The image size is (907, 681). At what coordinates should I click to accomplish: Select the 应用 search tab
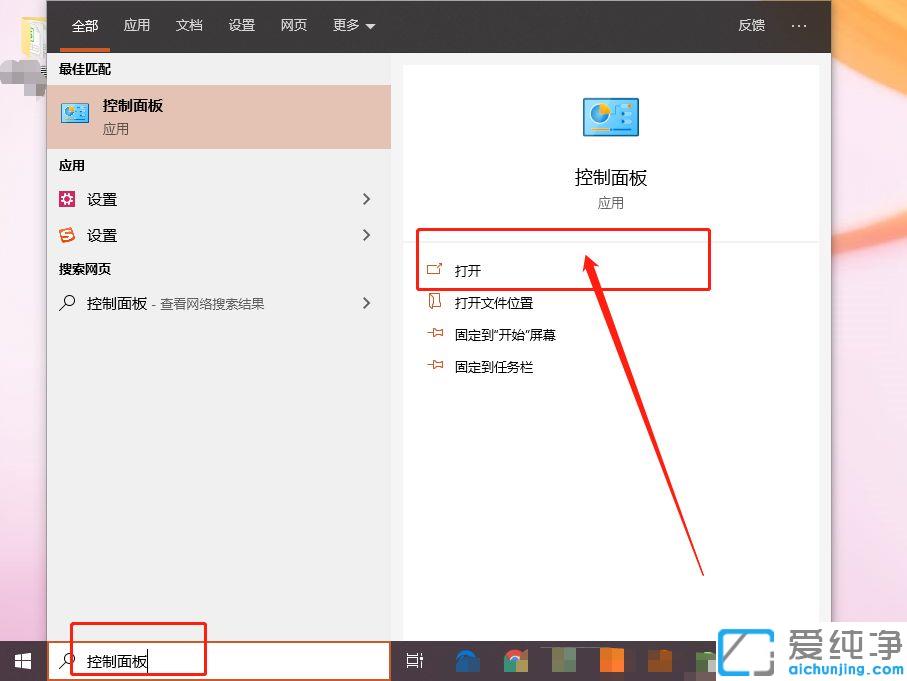136,26
